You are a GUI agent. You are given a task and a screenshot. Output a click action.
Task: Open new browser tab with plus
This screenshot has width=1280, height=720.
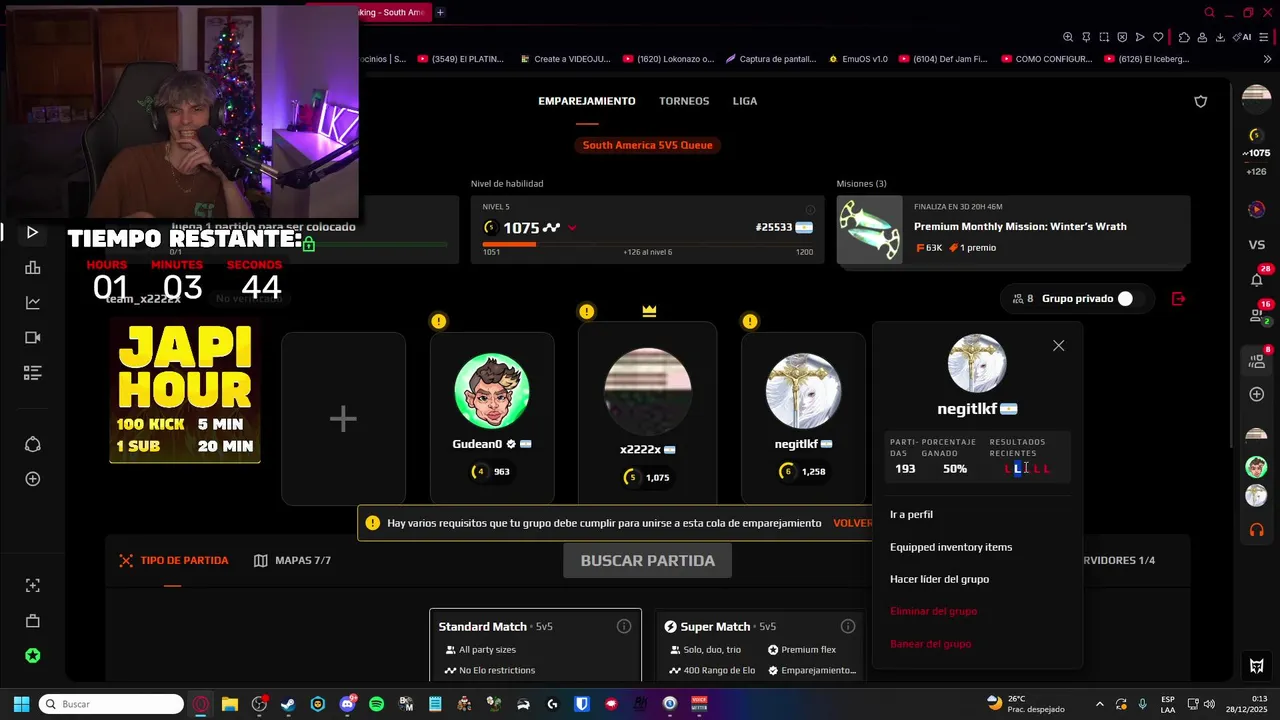point(440,12)
